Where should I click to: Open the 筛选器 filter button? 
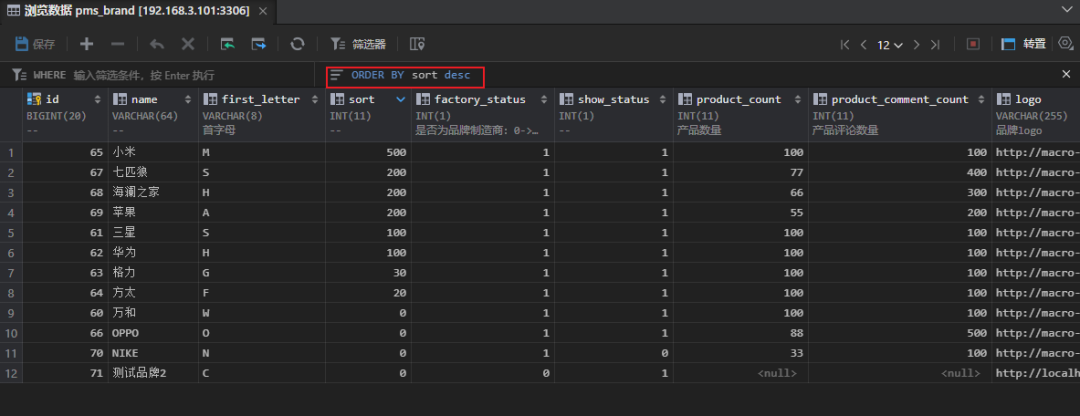point(358,44)
